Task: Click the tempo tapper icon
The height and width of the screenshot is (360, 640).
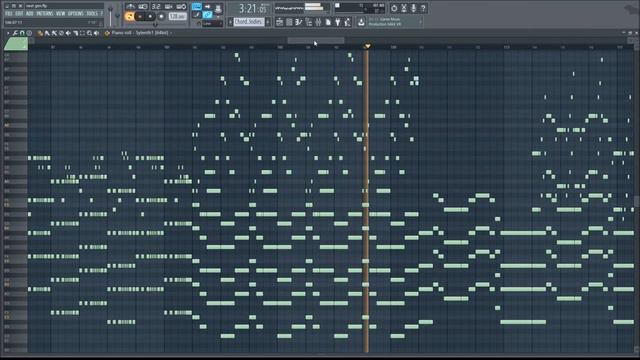Action: point(347,22)
